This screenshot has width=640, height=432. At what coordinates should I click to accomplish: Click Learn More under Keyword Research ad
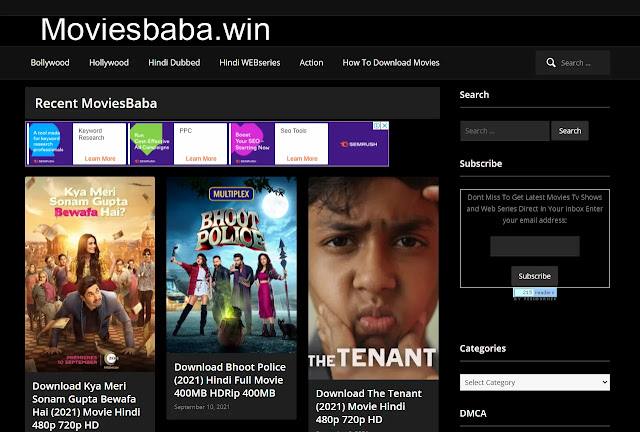(x=100, y=158)
